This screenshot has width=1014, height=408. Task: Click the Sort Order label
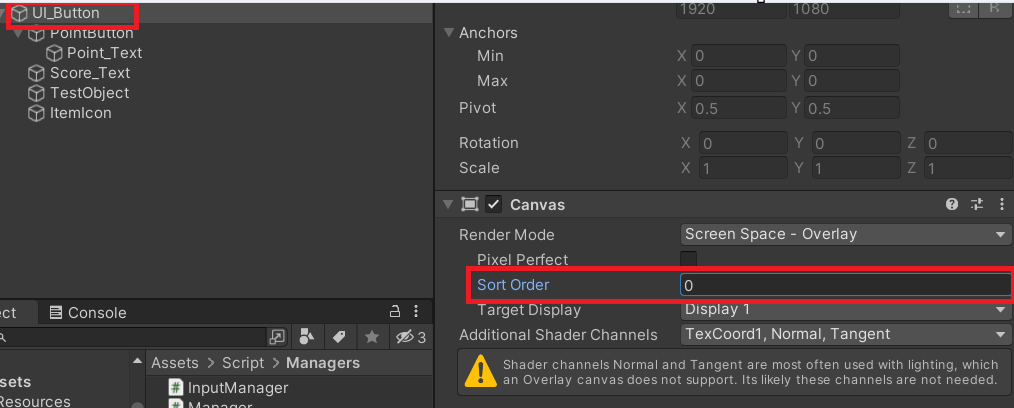(x=513, y=285)
